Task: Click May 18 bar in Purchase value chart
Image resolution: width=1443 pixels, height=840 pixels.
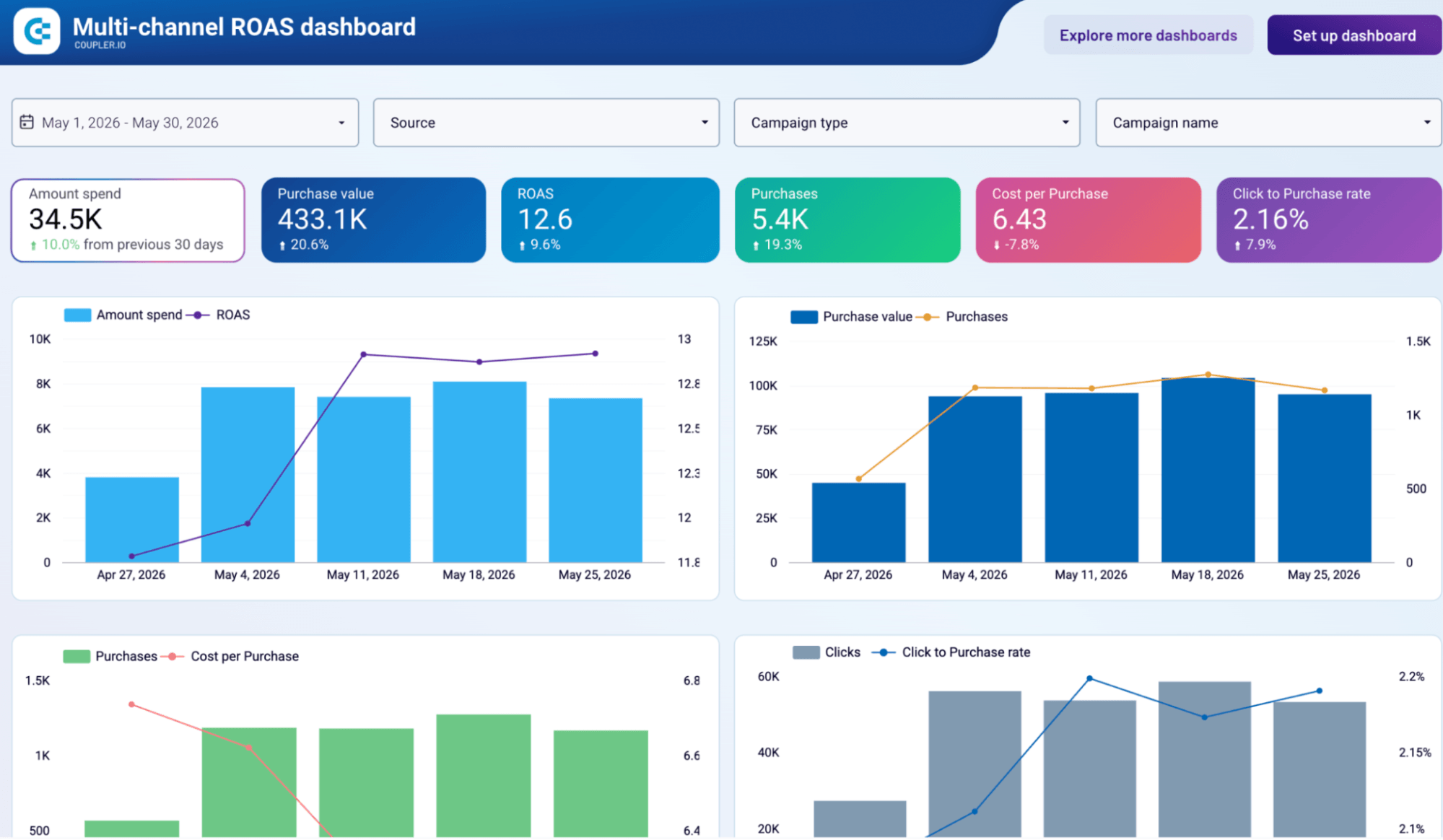Action: [x=1208, y=470]
